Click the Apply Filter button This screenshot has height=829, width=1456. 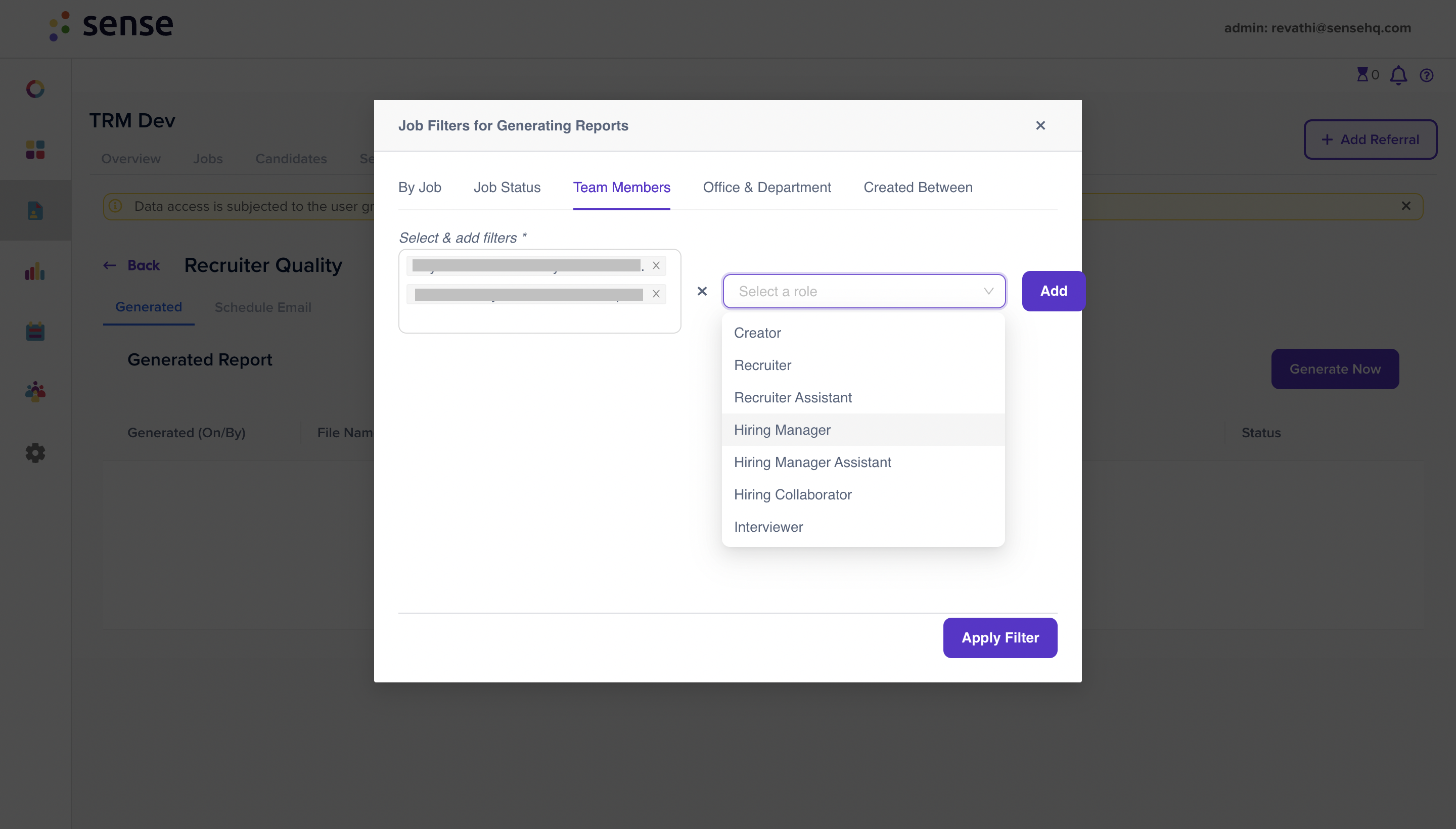(1000, 638)
